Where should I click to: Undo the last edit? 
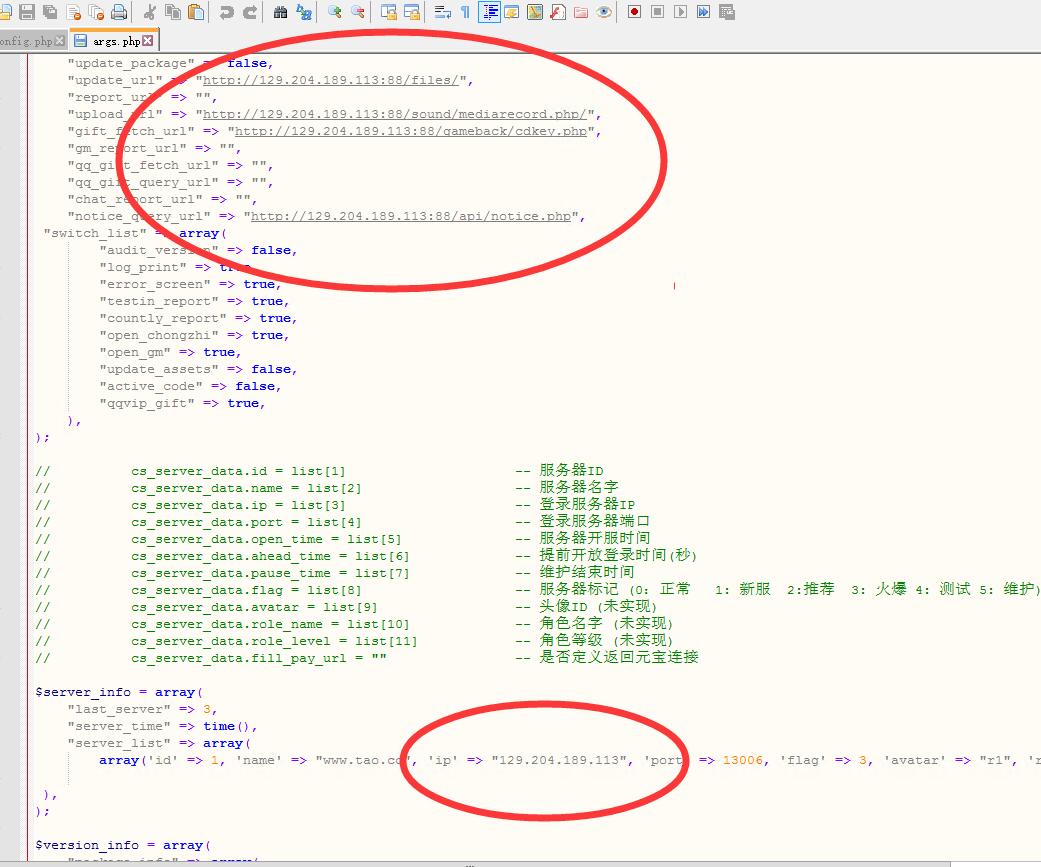[227, 12]
